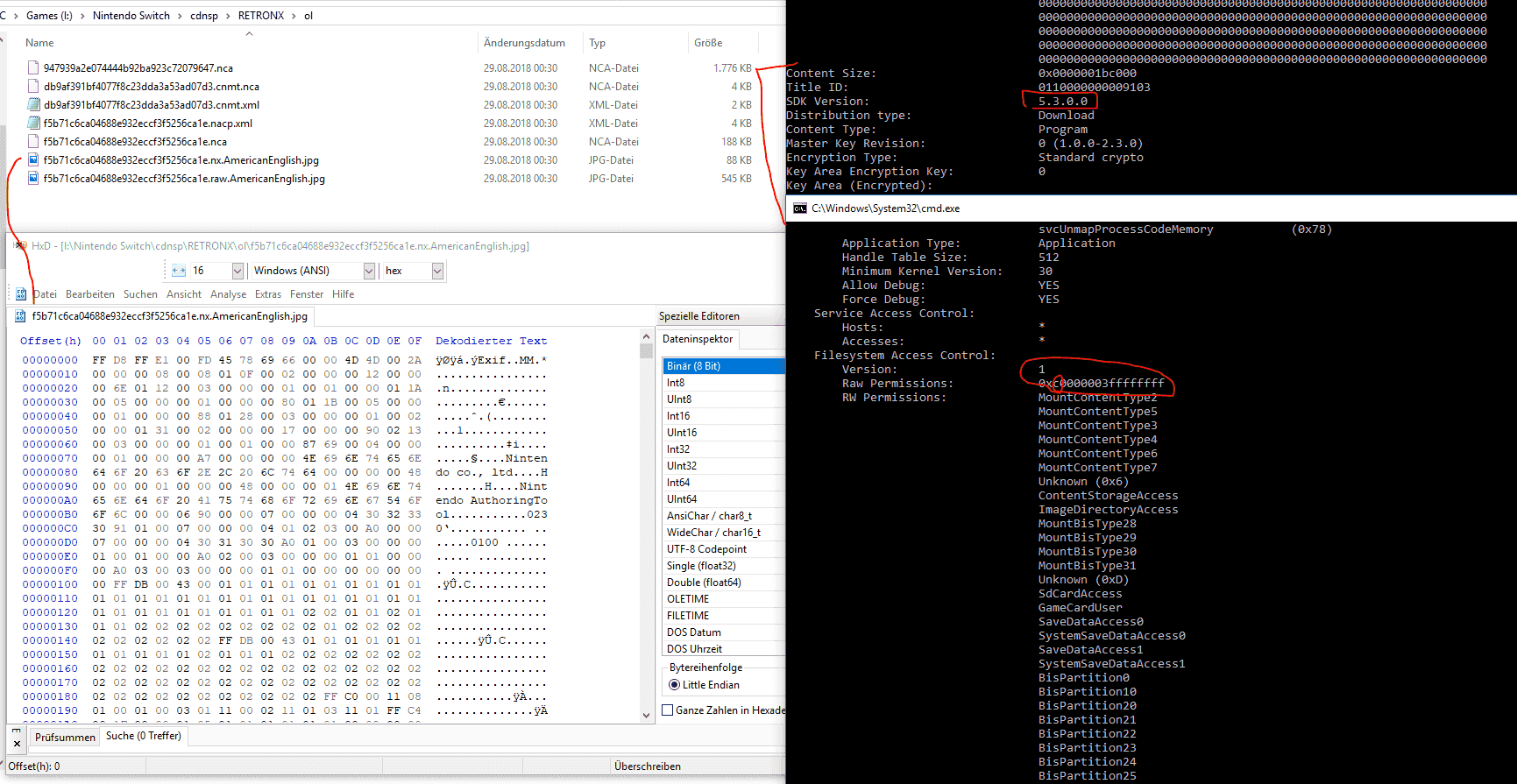Sort files by Änderungsdatum column
The height and width of the screenshot is (784, 1517).
(x=524, y=42)
